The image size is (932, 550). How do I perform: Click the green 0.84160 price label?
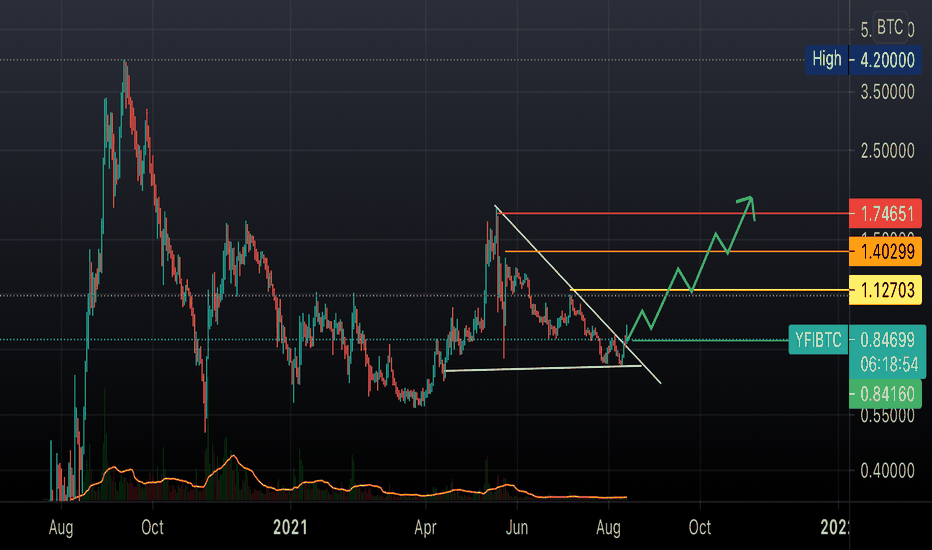tap(886, 394)
